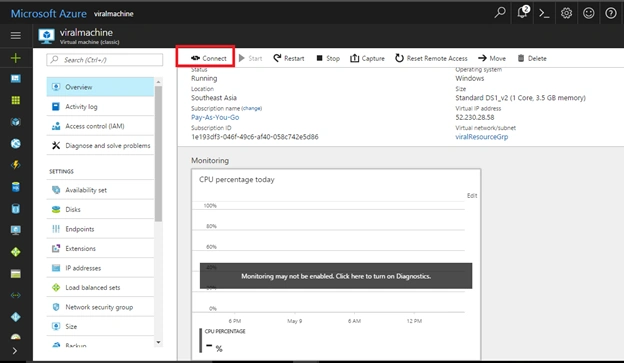Image resolution: width=624 pixels, height=363 pixels.
Task: Click the Subscription ID value
Action: coord(255,137)
